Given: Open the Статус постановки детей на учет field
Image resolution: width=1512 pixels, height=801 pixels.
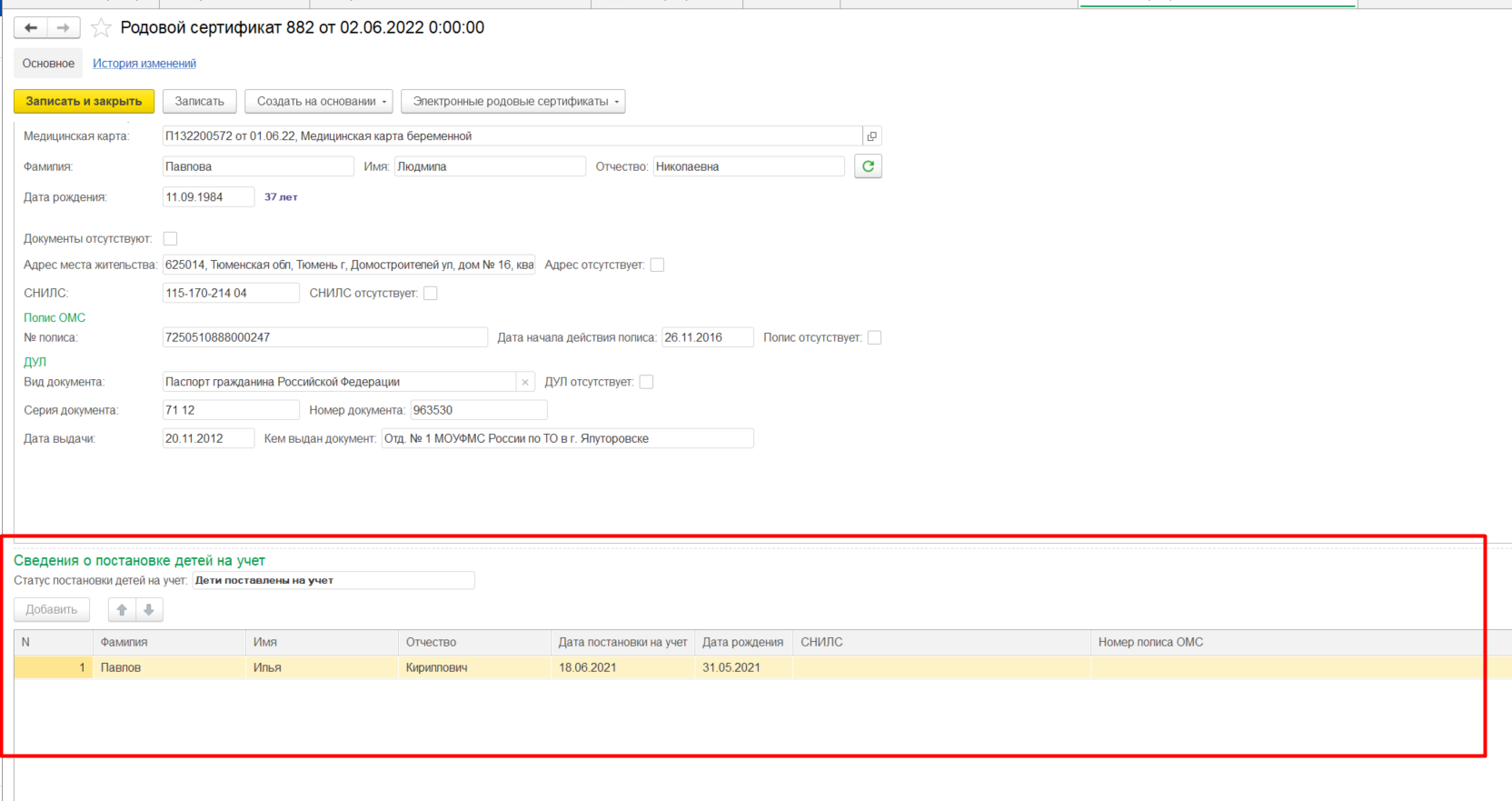Looking at the screenshot, I should (333, 580).
